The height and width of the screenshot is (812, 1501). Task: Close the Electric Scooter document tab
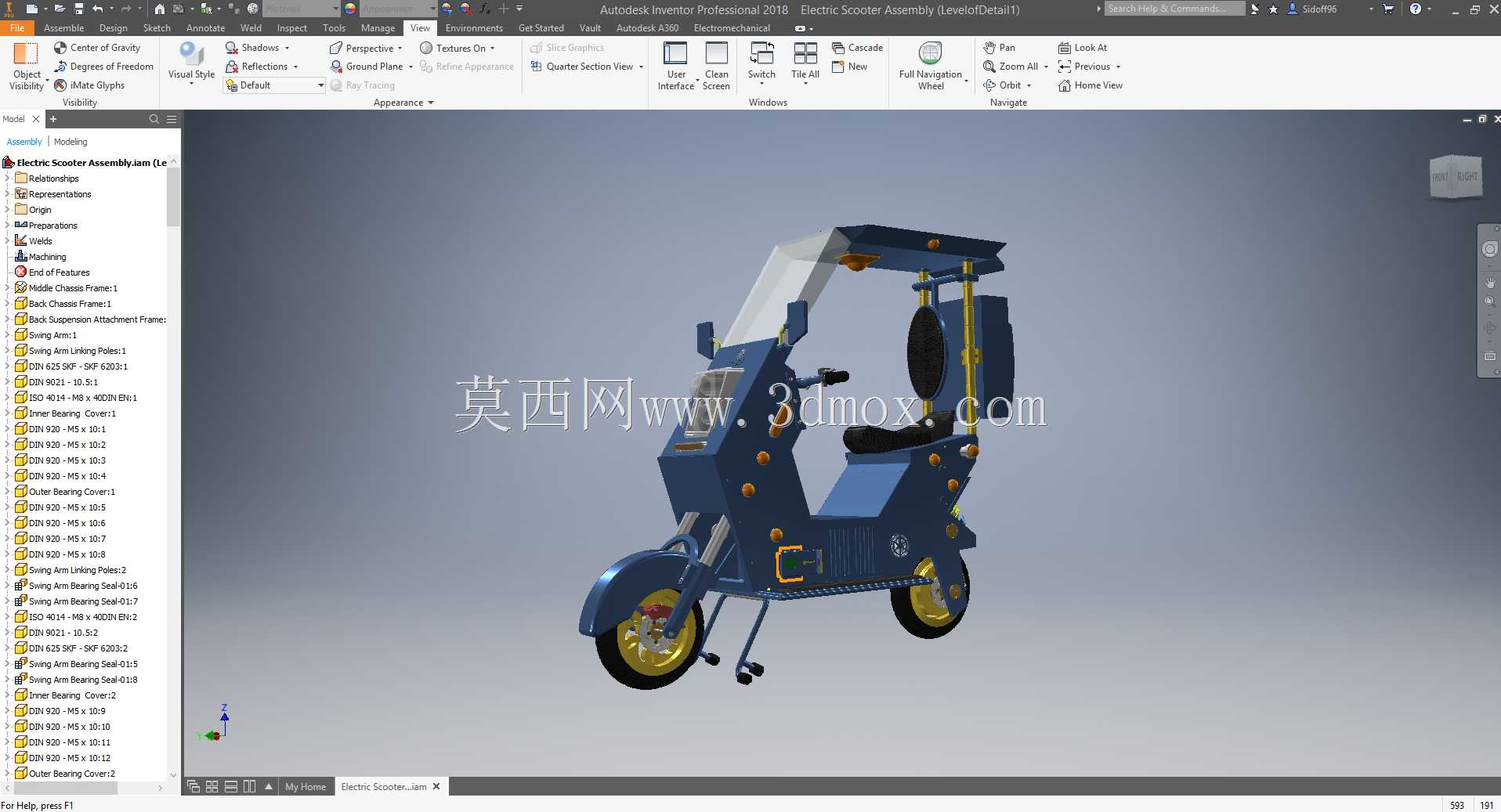tap(436, 786)
